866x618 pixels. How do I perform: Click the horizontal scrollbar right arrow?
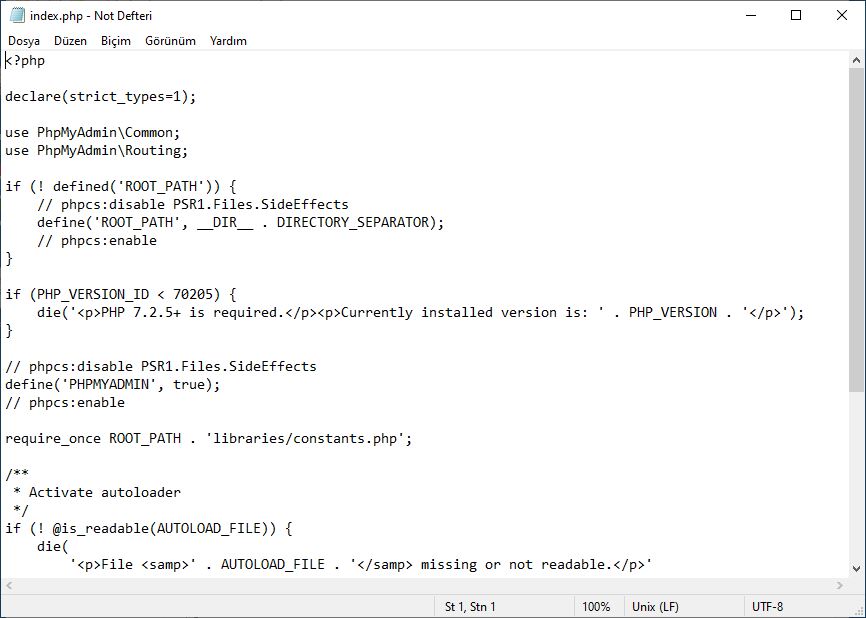pos(840,585)
